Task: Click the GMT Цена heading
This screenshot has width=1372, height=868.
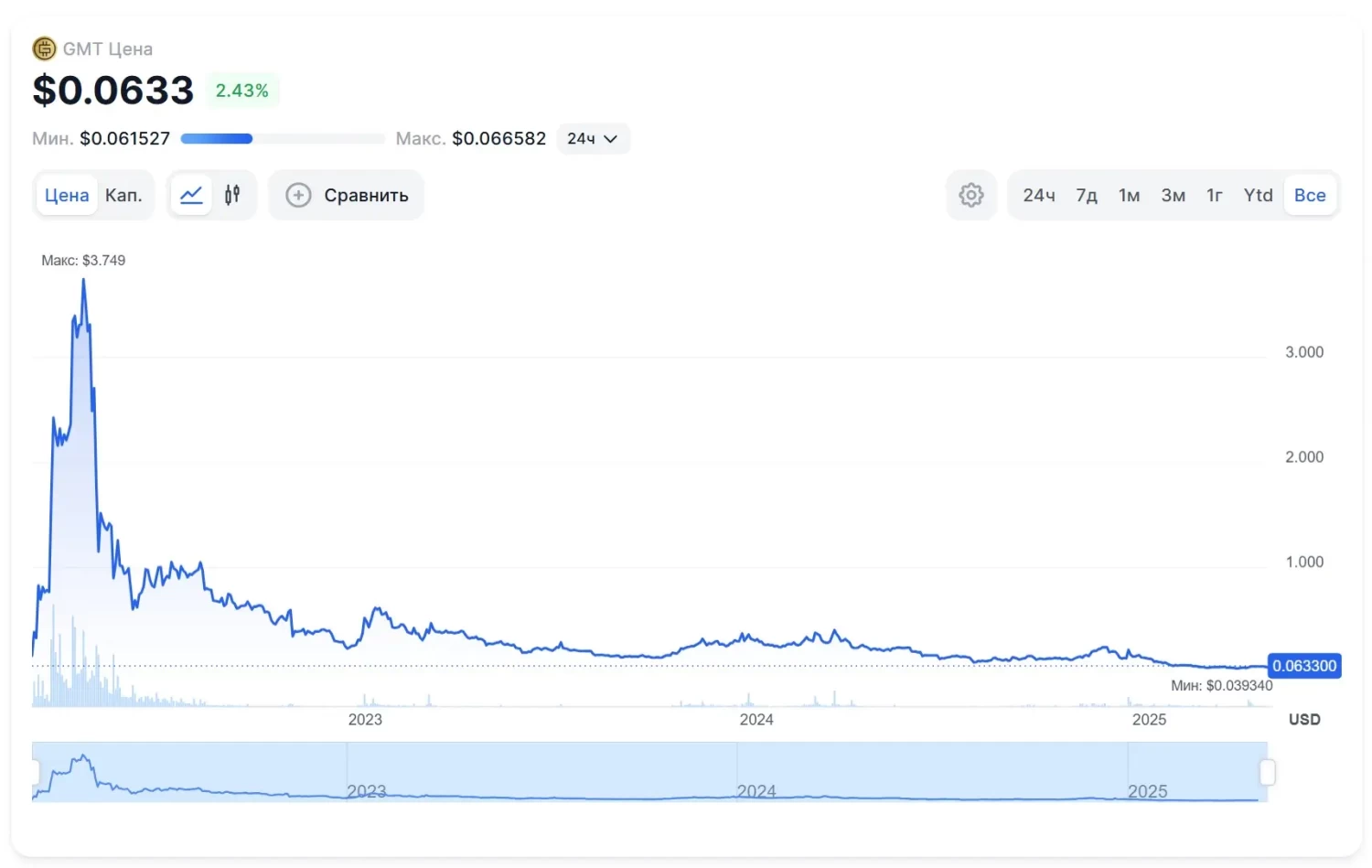Action: (108, 48)
